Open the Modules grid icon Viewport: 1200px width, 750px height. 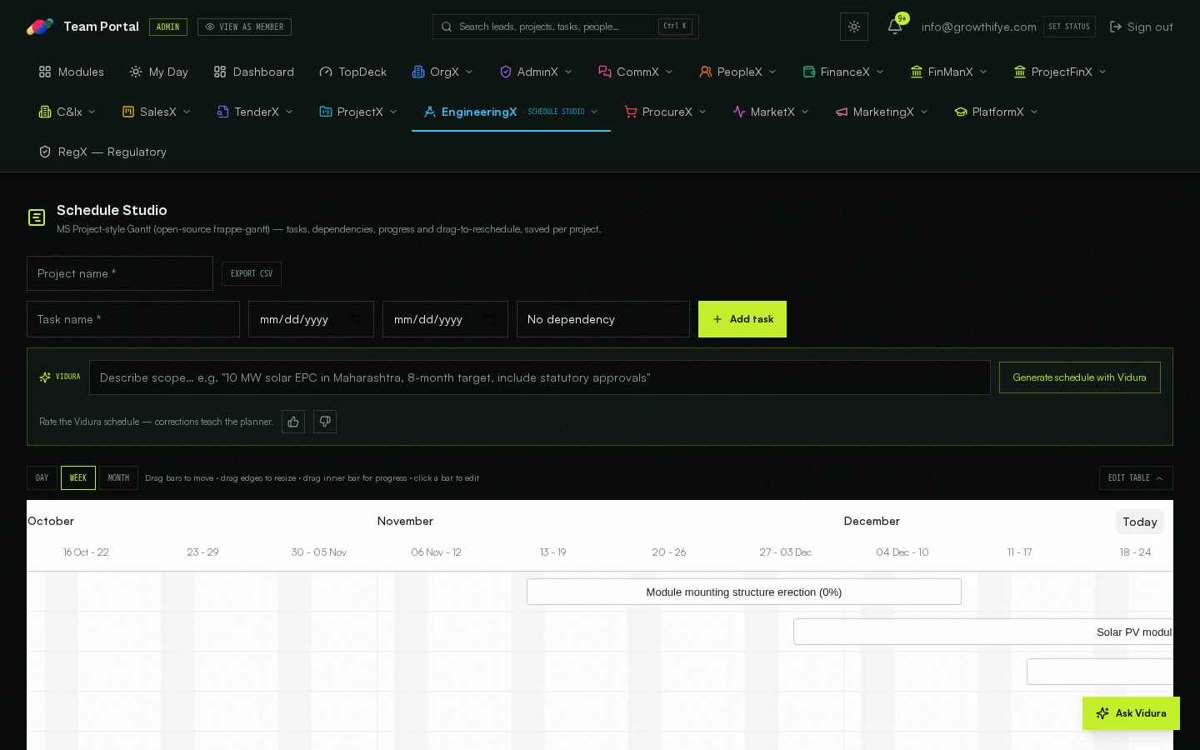click(45, 72)
